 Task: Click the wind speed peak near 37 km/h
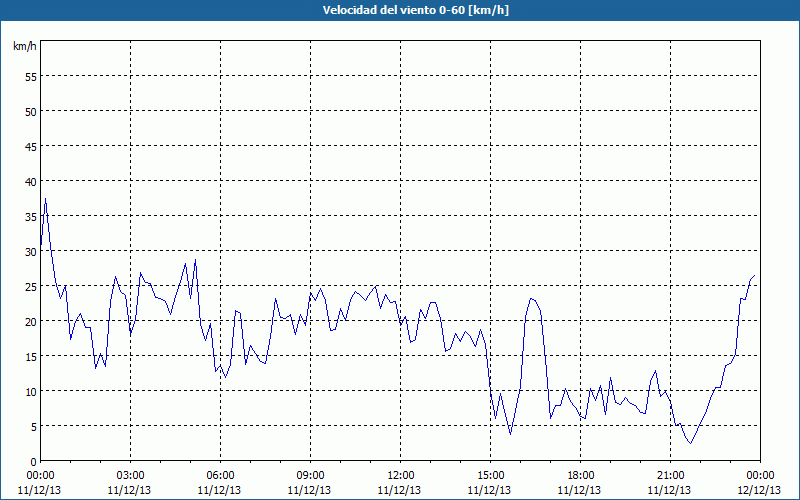pyautogui.click(x=45, y=199)
